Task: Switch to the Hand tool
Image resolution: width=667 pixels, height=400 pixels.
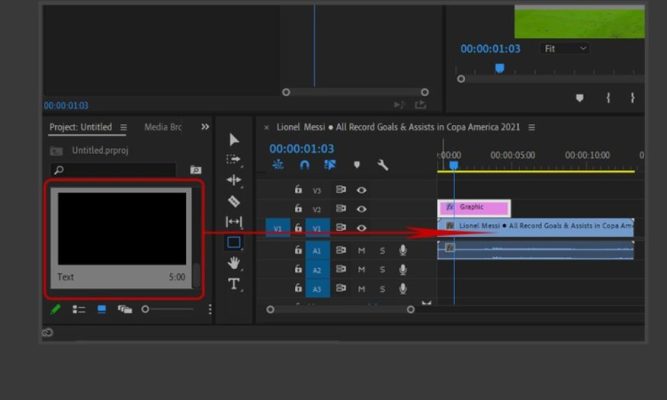Action: pos(234,263)
